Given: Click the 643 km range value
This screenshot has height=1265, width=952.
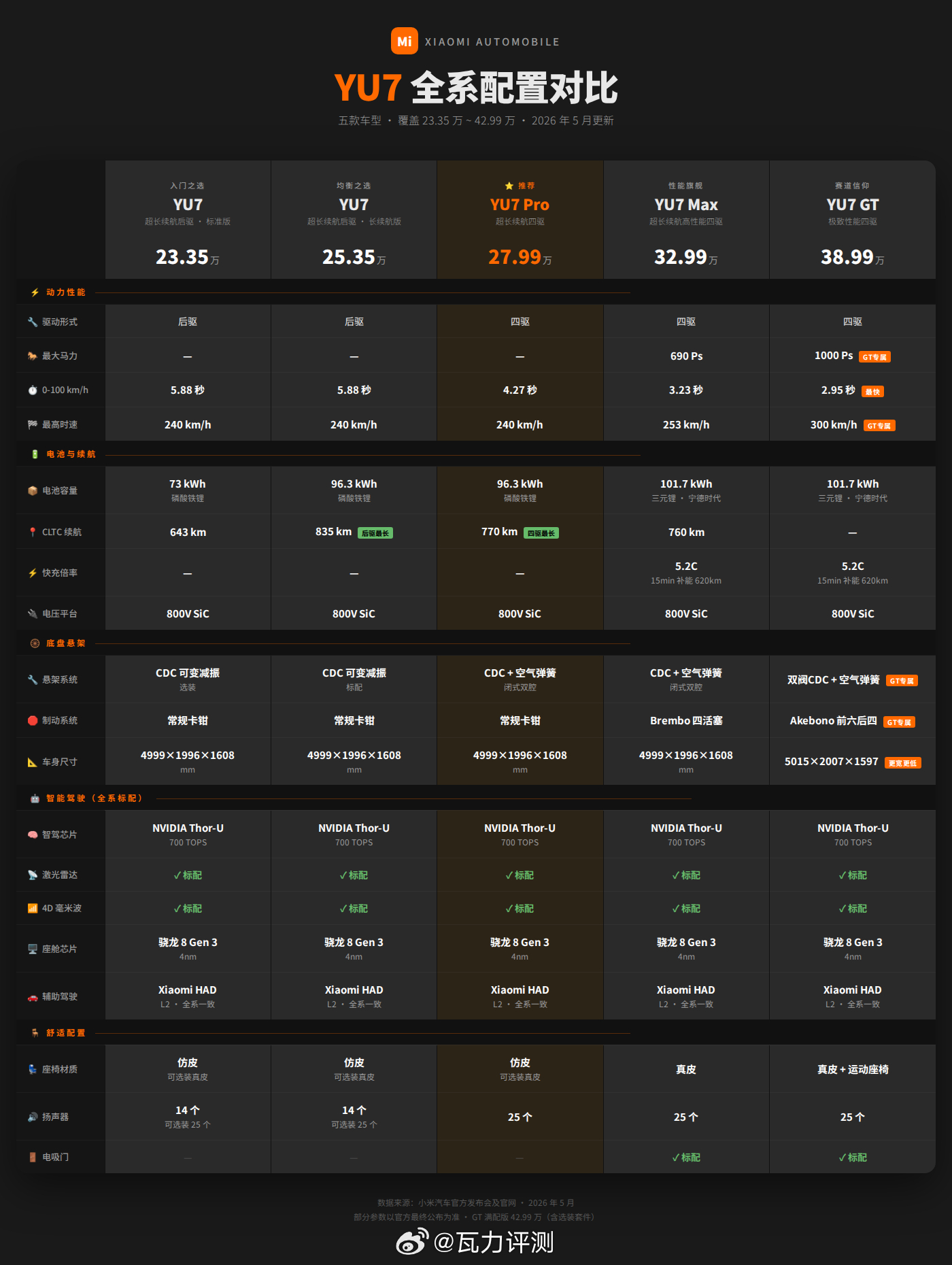Looking at the screenshot, I should pyautogui.click(x=188, y=532).
